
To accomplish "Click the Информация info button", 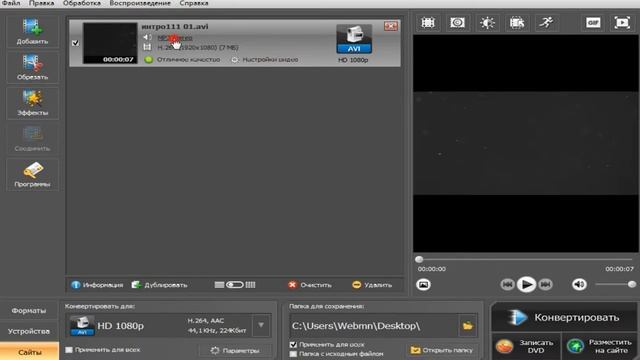I will [97, 285].
